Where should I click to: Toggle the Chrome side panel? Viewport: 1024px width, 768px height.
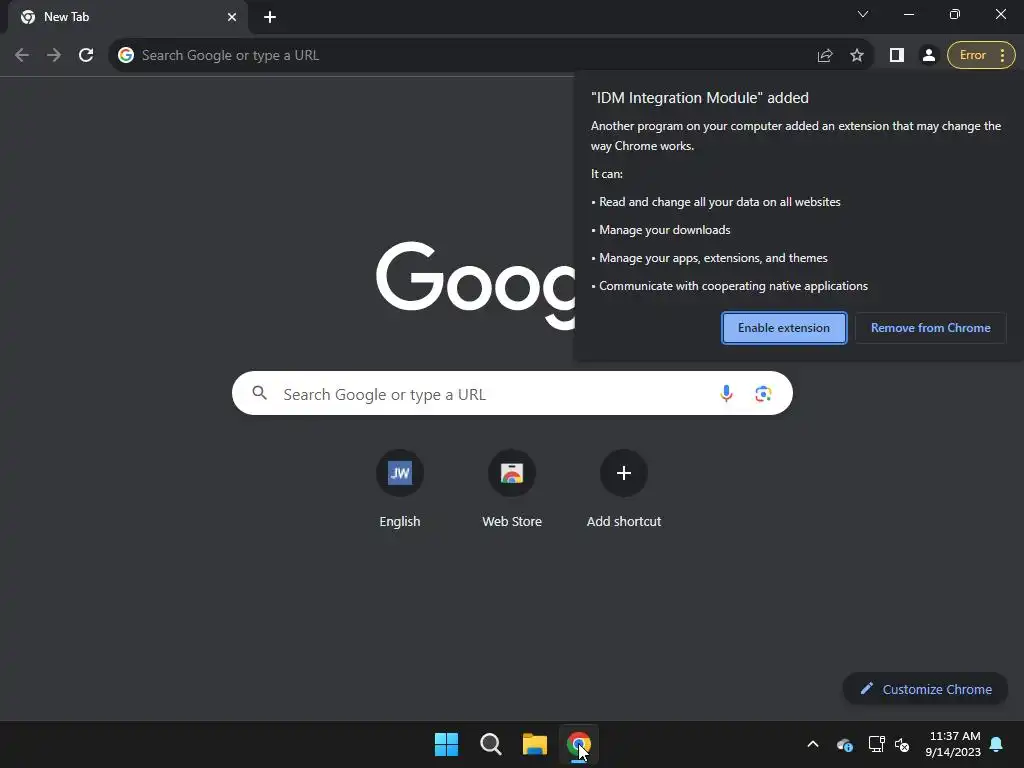pos(897,56)
